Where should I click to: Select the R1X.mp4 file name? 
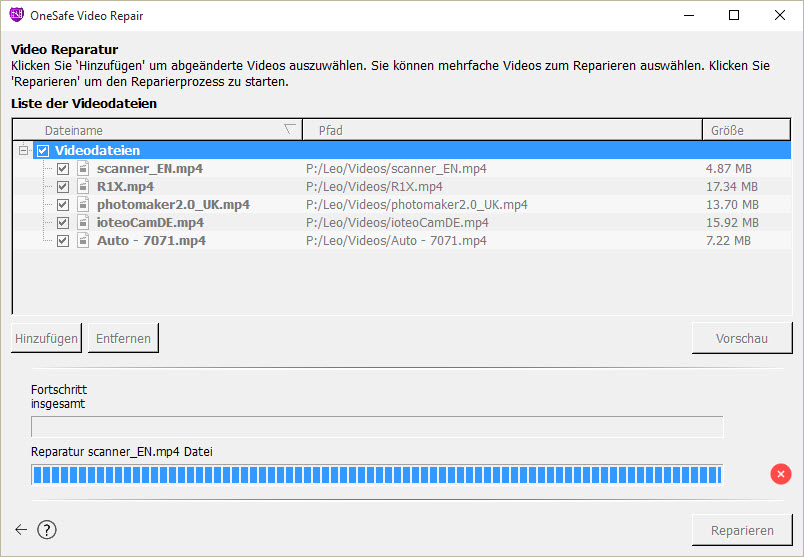(x=125, y=187)
